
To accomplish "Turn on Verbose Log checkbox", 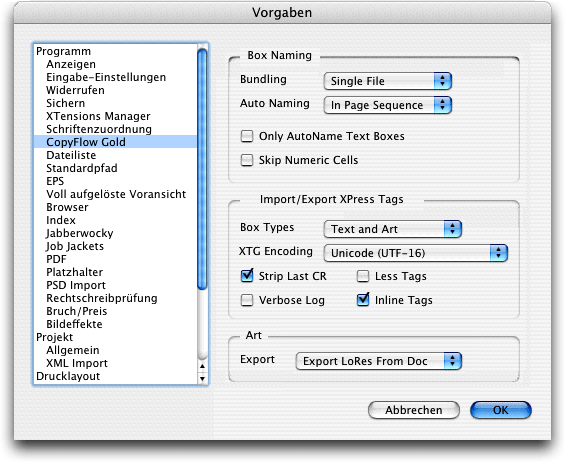I will (247, 300).
